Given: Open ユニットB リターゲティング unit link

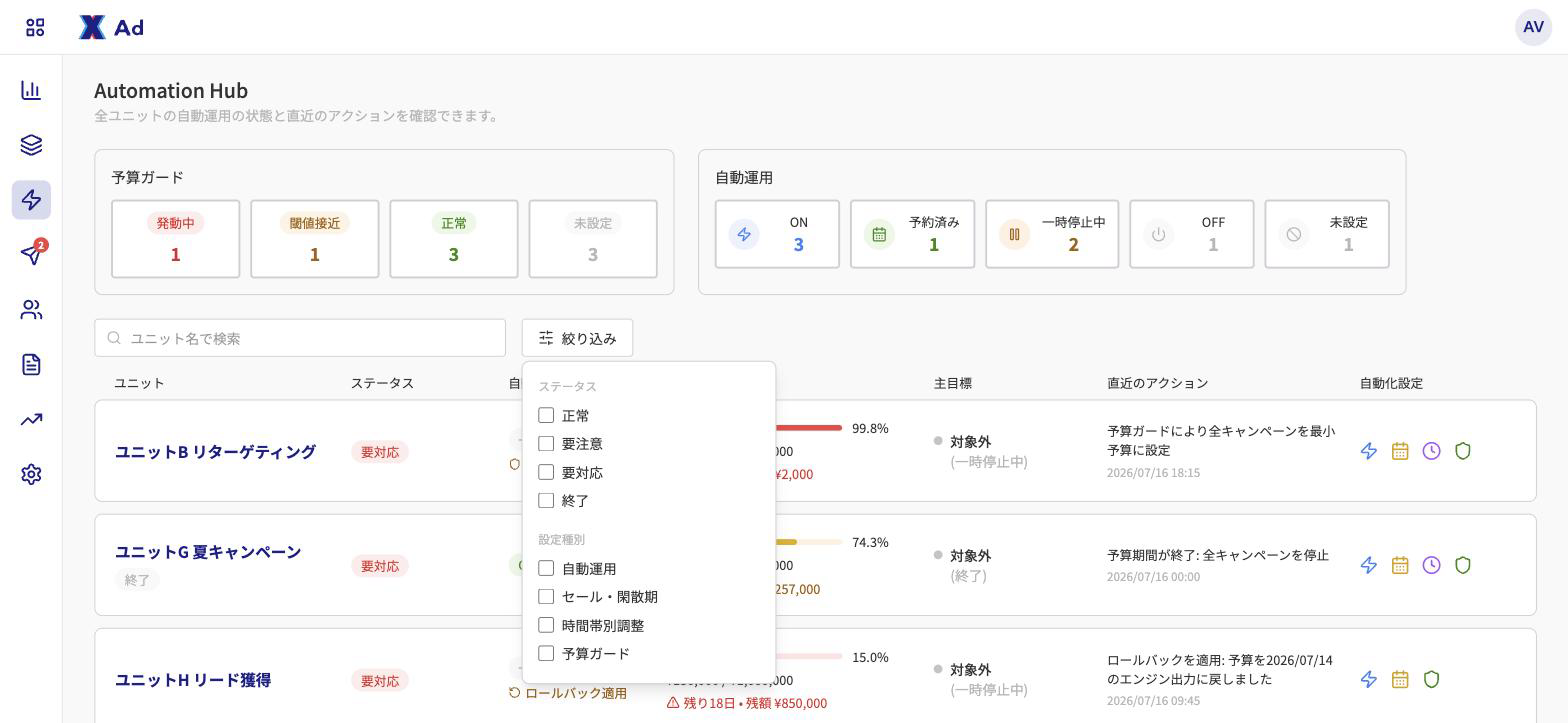Looking at the screenshot, I should (215, 452).
